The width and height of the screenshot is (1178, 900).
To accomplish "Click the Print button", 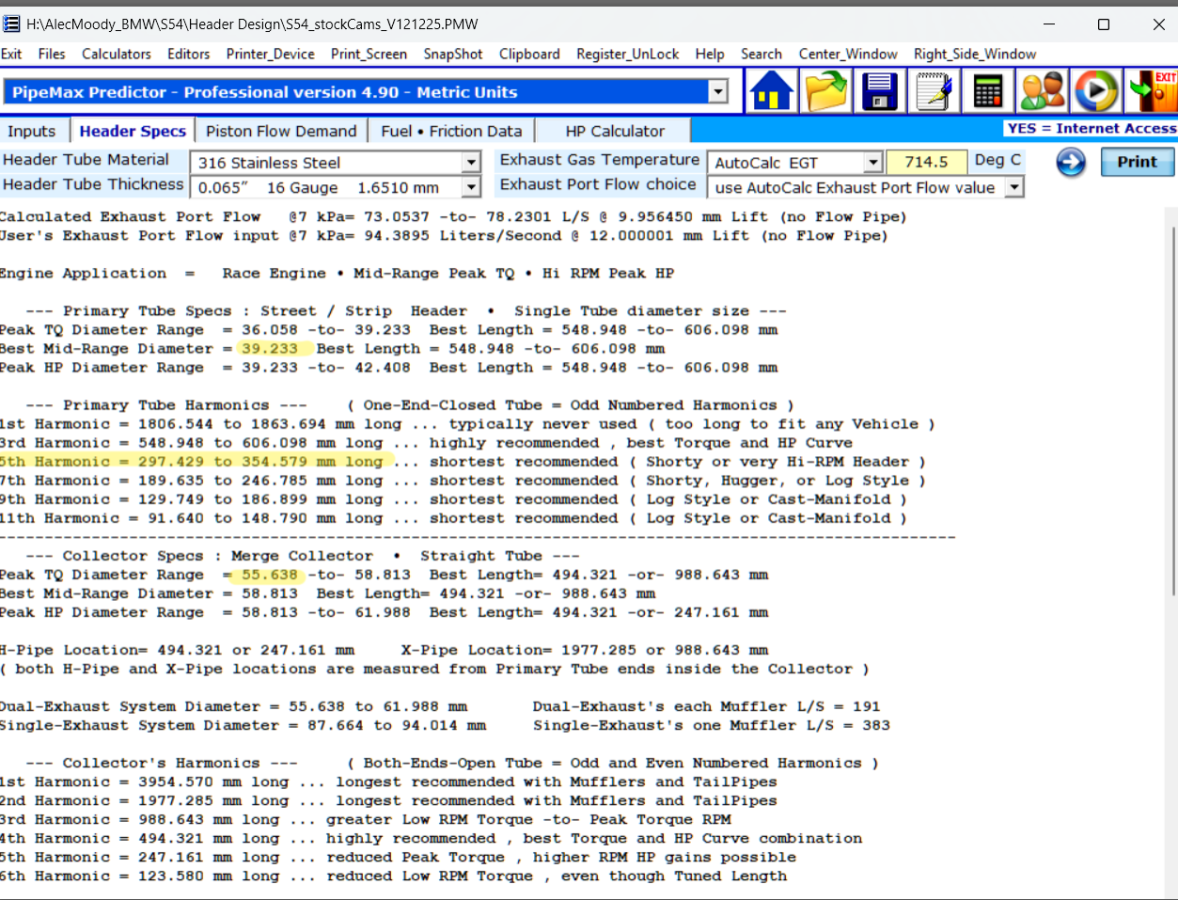I will (x=1137, y=162).
